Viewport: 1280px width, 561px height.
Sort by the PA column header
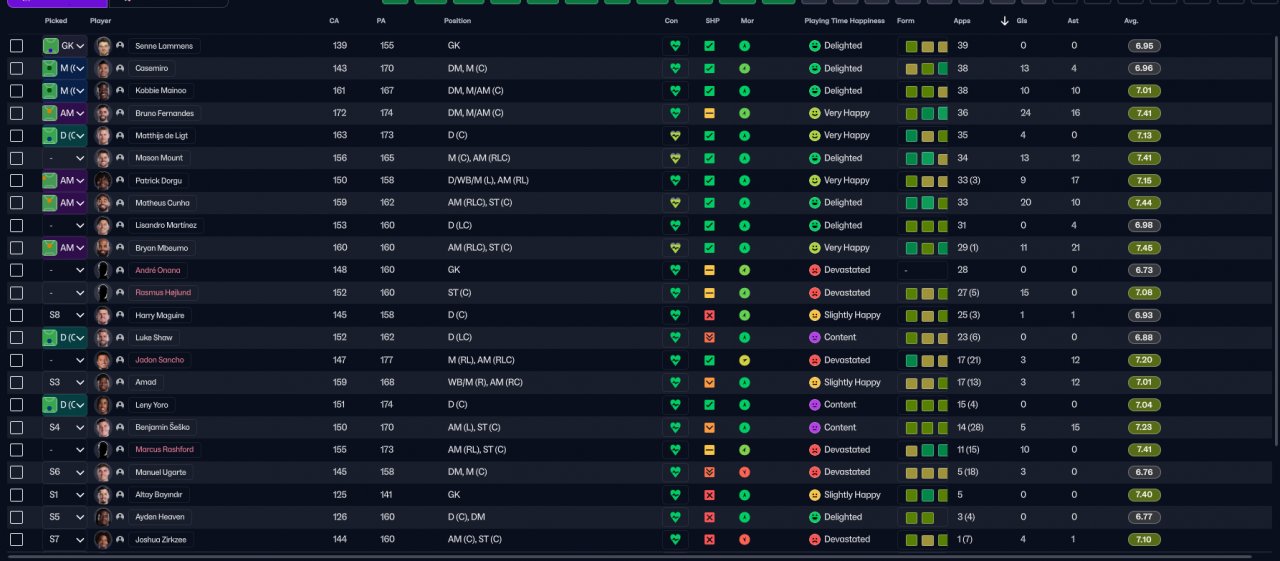[x=381, y=21]
